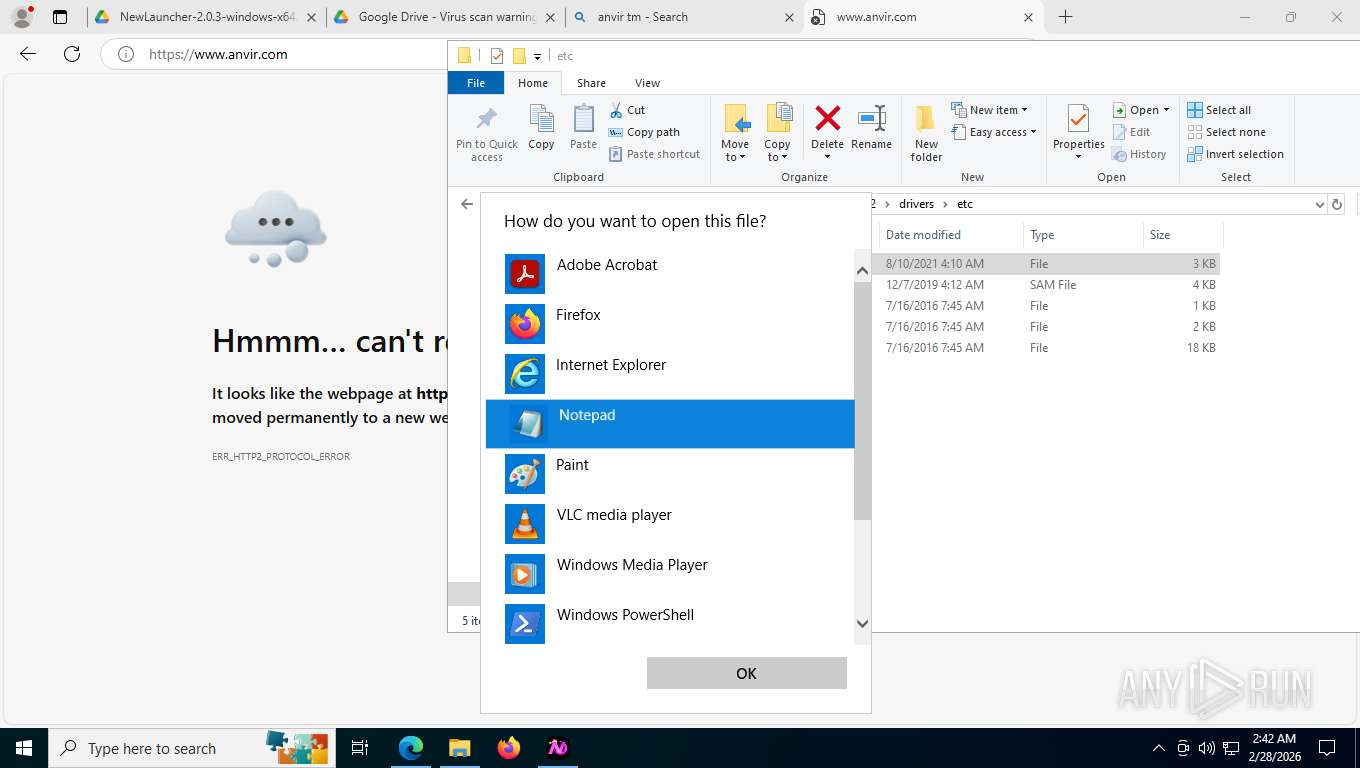This screenshot has width=1360, height=768.
Task: Click Invert selection in ribbon
Action: point(1235,154)
